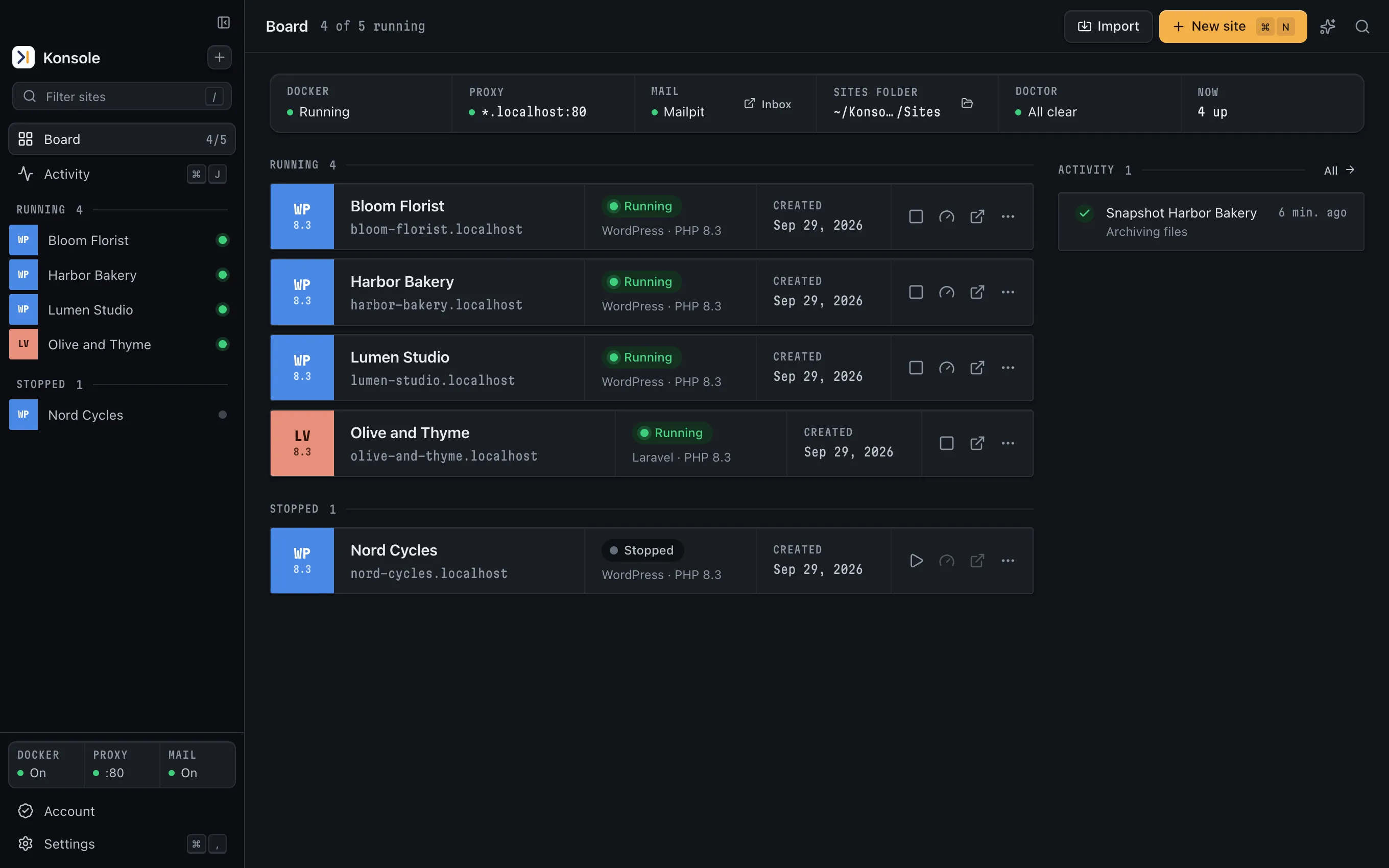Open Olive and Thyme in browser

[977, 443]
